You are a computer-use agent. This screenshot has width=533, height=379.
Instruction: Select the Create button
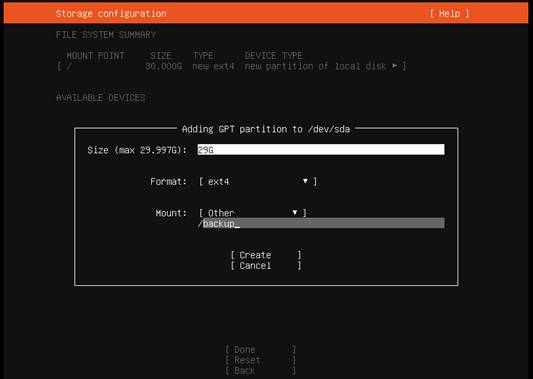[x=265, y=255]
